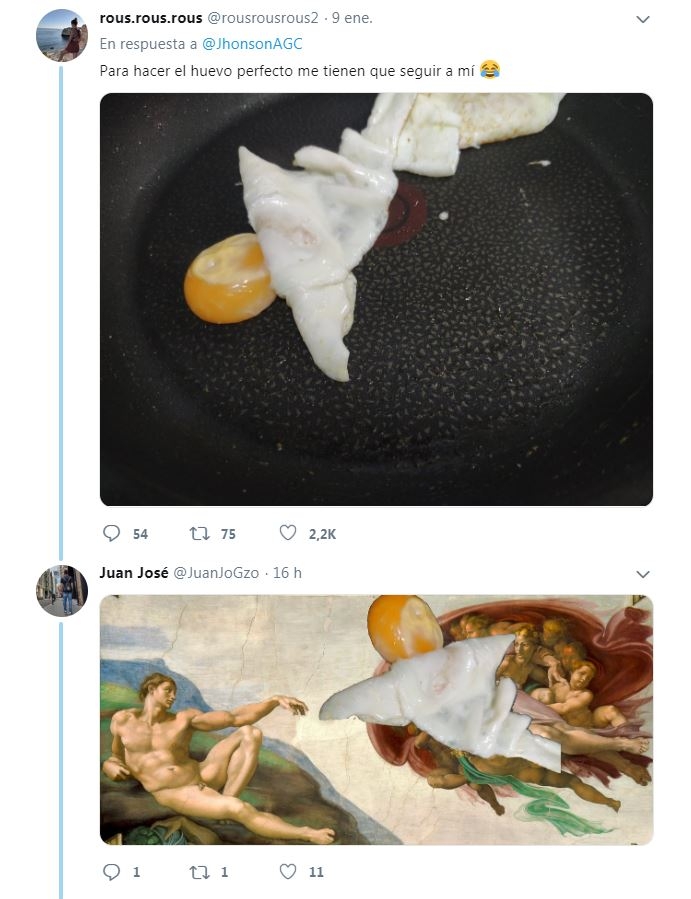Expand options chevron on rous.rous.rous tweet
The image size is (691, 899).
[x=643, y=20]
